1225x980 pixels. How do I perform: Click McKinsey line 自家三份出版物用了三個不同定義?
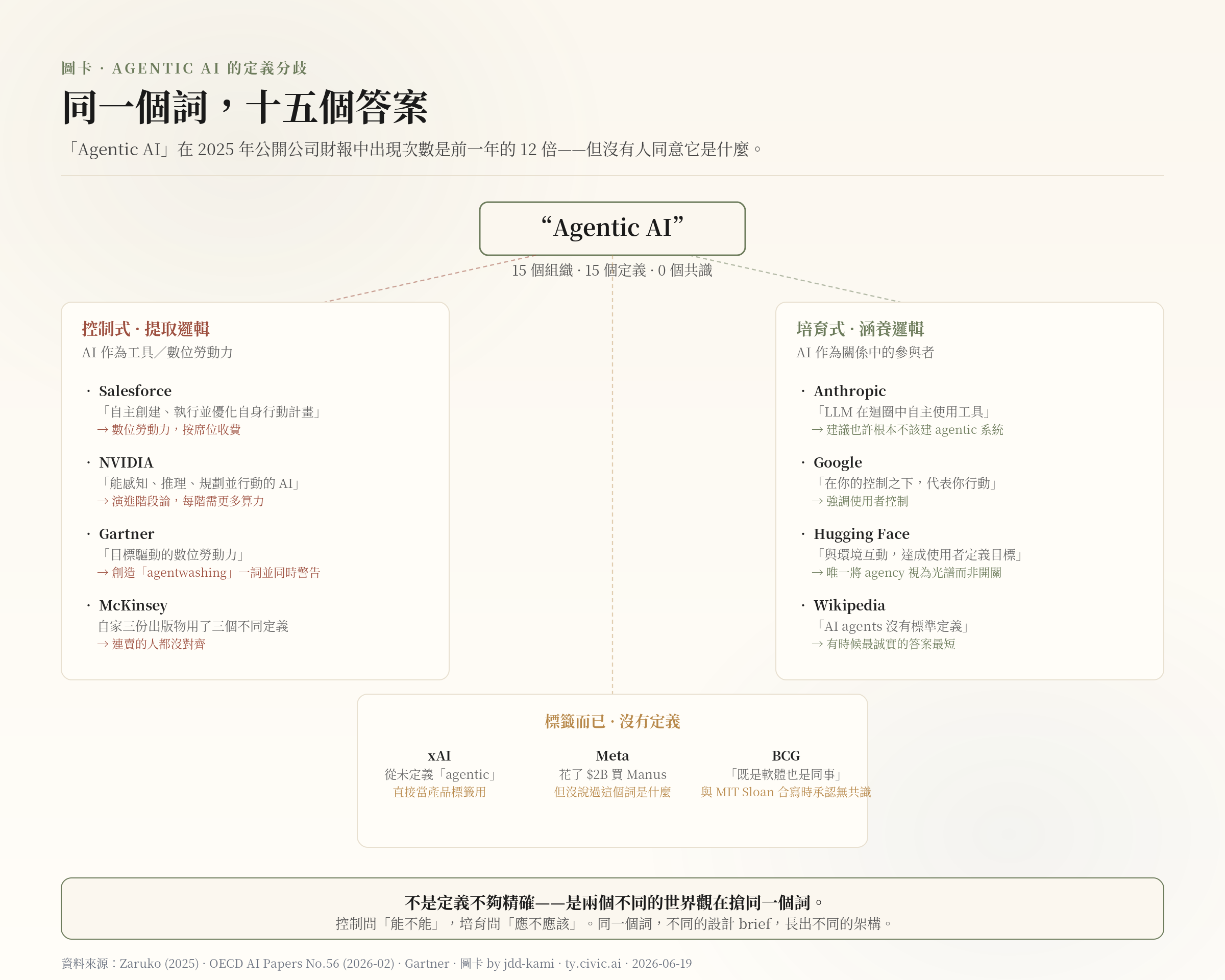click(x=193, y=626)
